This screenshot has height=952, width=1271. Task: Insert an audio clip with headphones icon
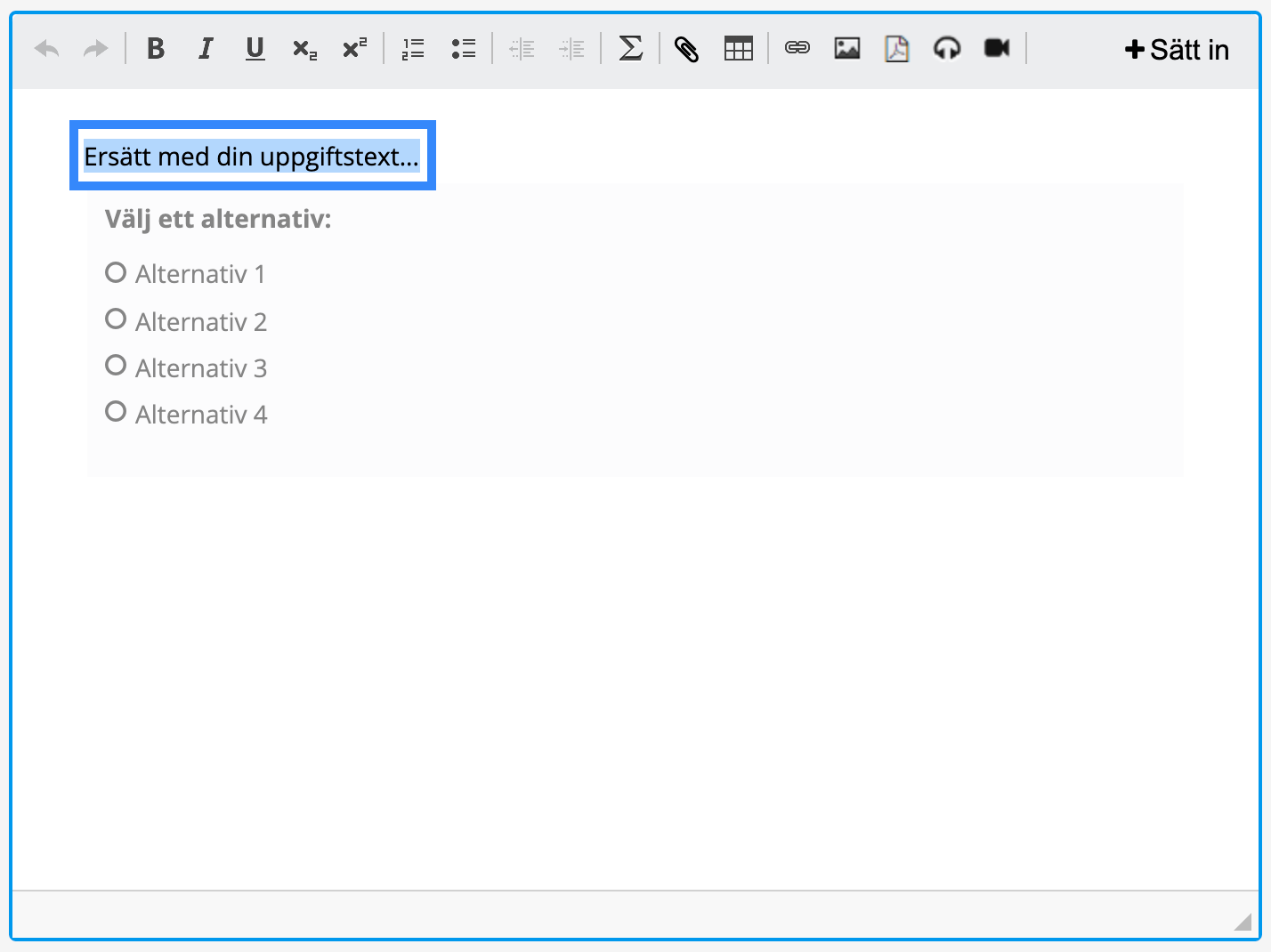click(947, 48)
